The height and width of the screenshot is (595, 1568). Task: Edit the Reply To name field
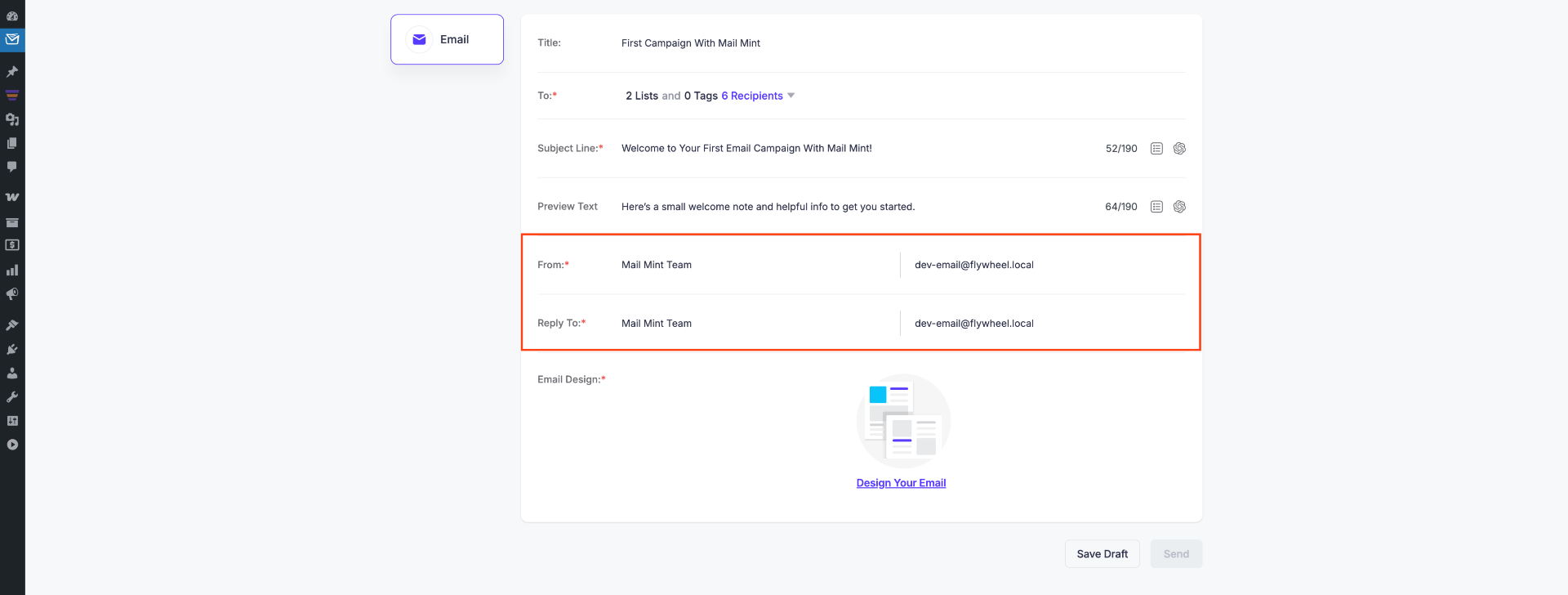[755, 324]
